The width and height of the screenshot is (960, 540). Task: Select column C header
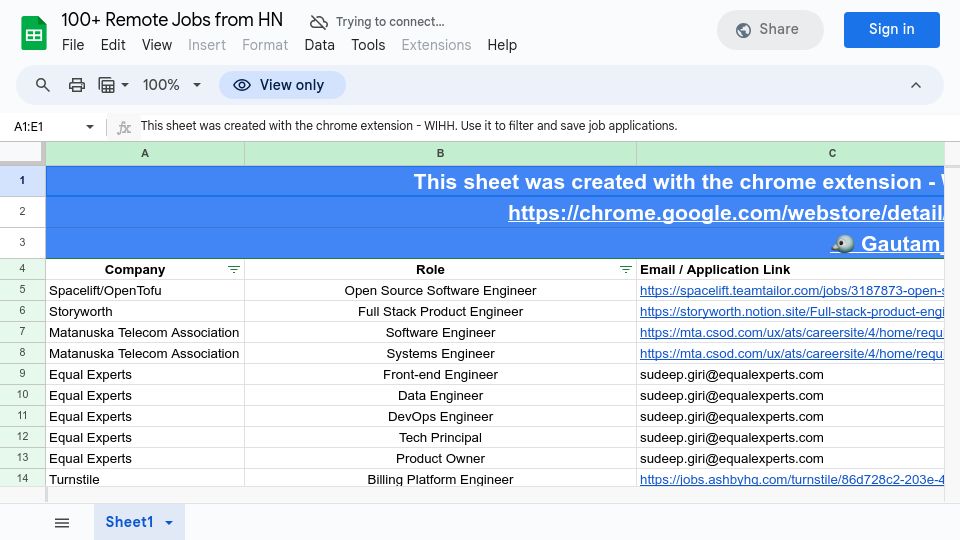[x=790, y=153]
